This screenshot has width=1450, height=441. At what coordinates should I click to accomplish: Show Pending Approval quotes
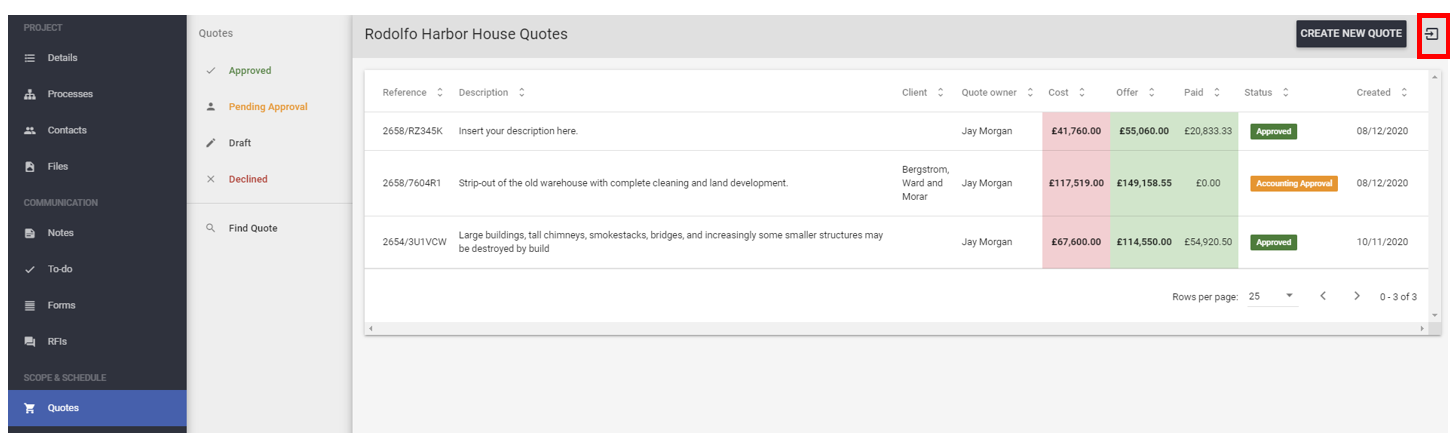pyautogui.click(x=269, y=106)
